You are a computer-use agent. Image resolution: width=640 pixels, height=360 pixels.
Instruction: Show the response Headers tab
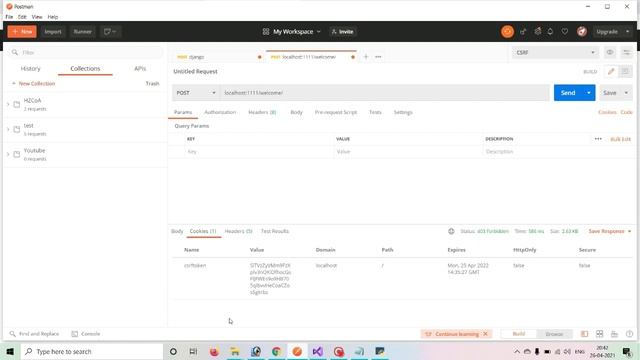(x=238, y=231)
